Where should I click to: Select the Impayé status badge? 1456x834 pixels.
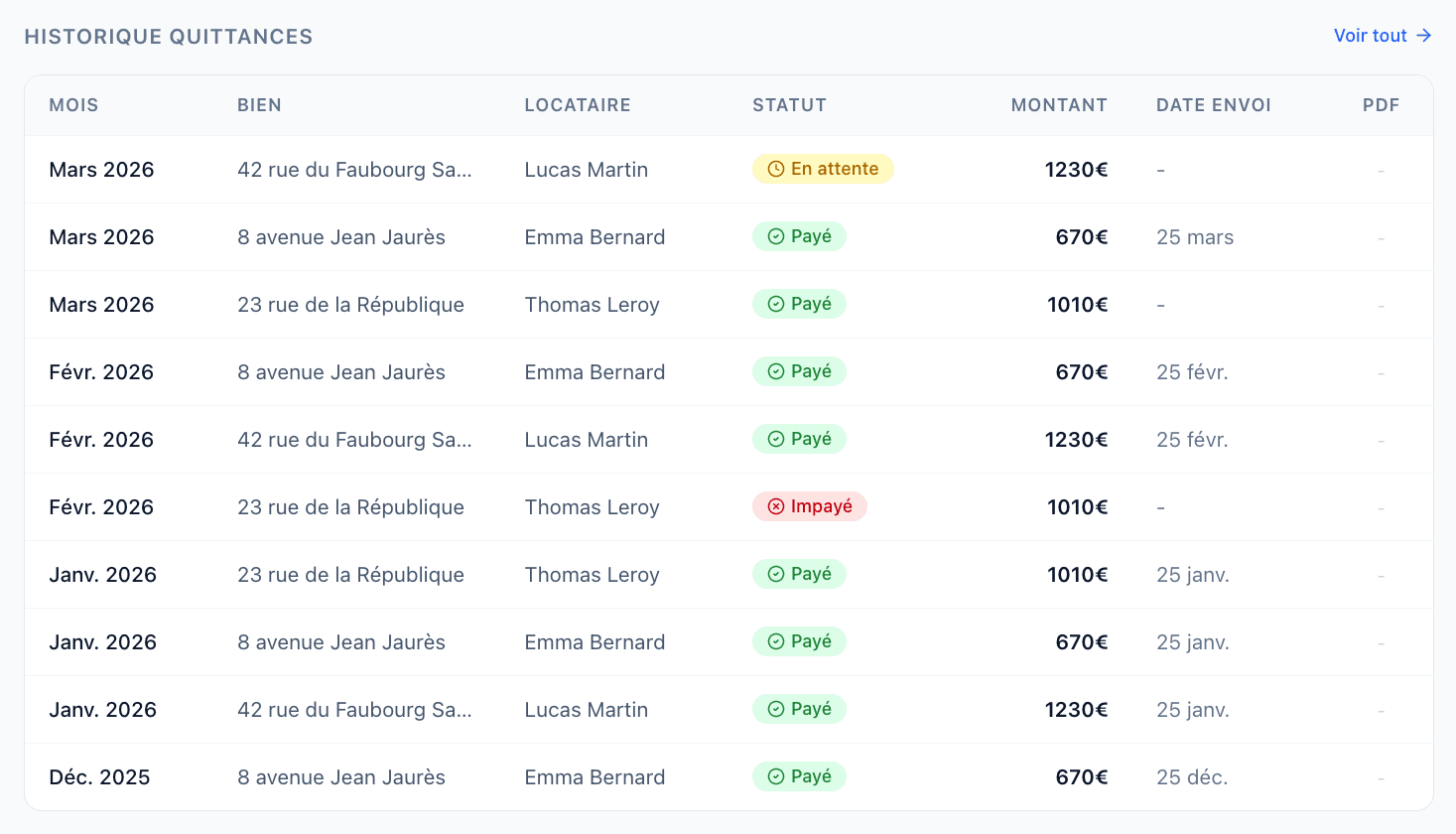coord(810,506)
